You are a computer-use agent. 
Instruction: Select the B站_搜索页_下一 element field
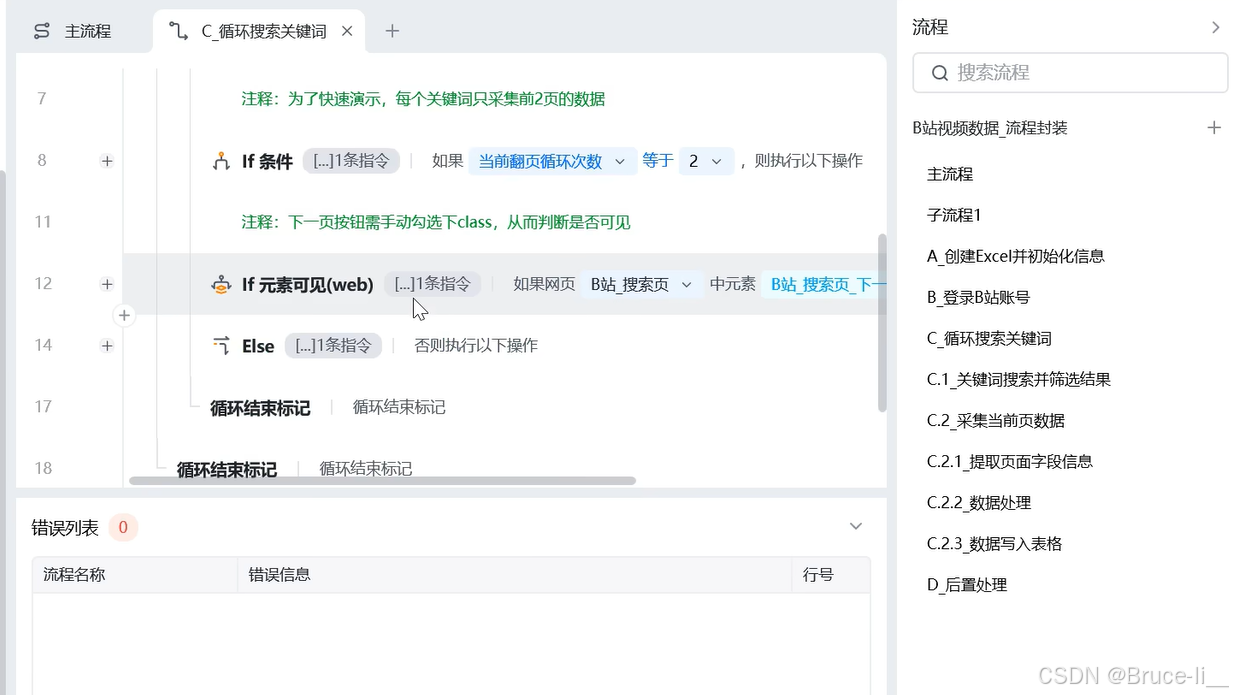[823, 284]
